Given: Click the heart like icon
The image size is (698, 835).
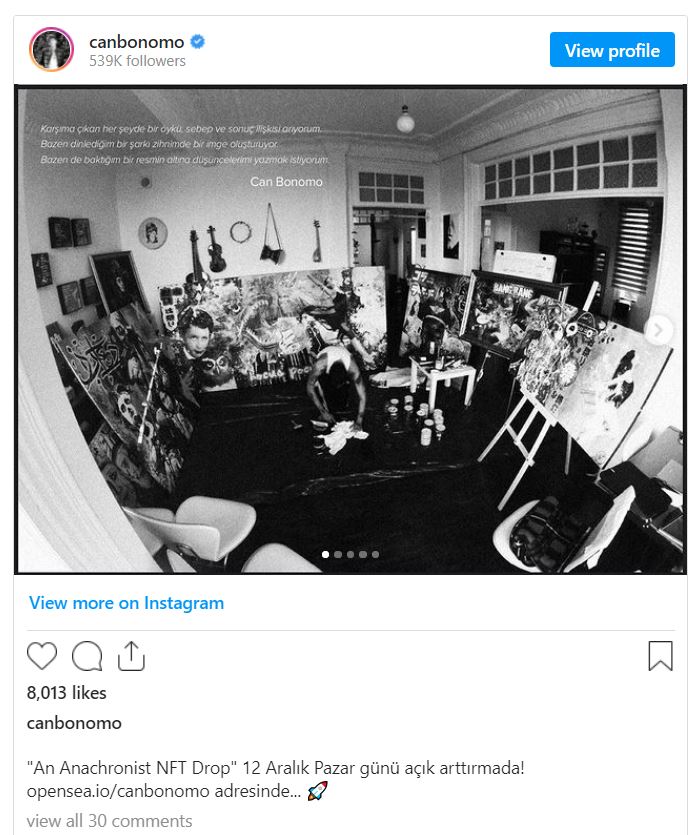Looking at the screenshot, I should coord(42,656).
